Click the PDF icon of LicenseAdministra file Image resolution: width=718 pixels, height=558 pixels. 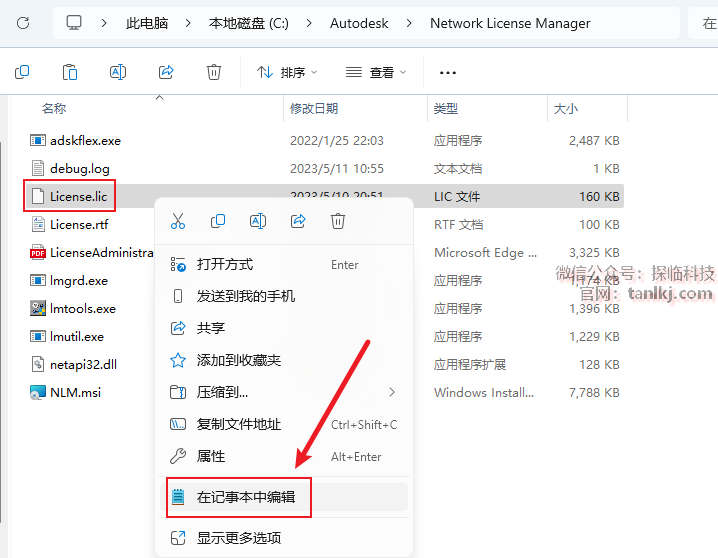pyautogui.click(x=38, y=252)
